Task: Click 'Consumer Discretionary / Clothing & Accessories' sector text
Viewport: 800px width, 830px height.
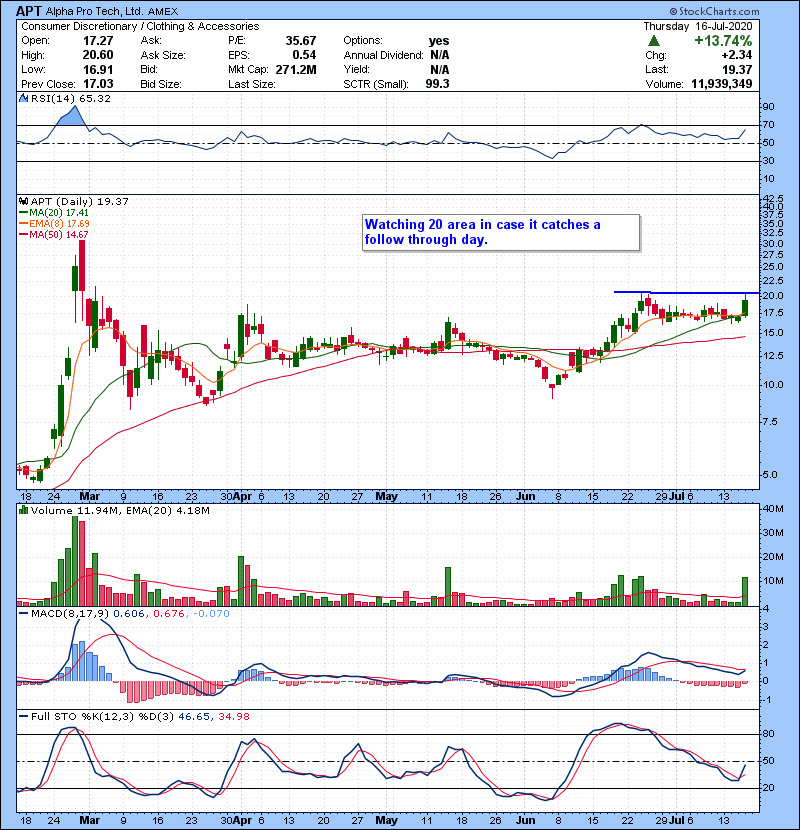Action: point(140,26)
